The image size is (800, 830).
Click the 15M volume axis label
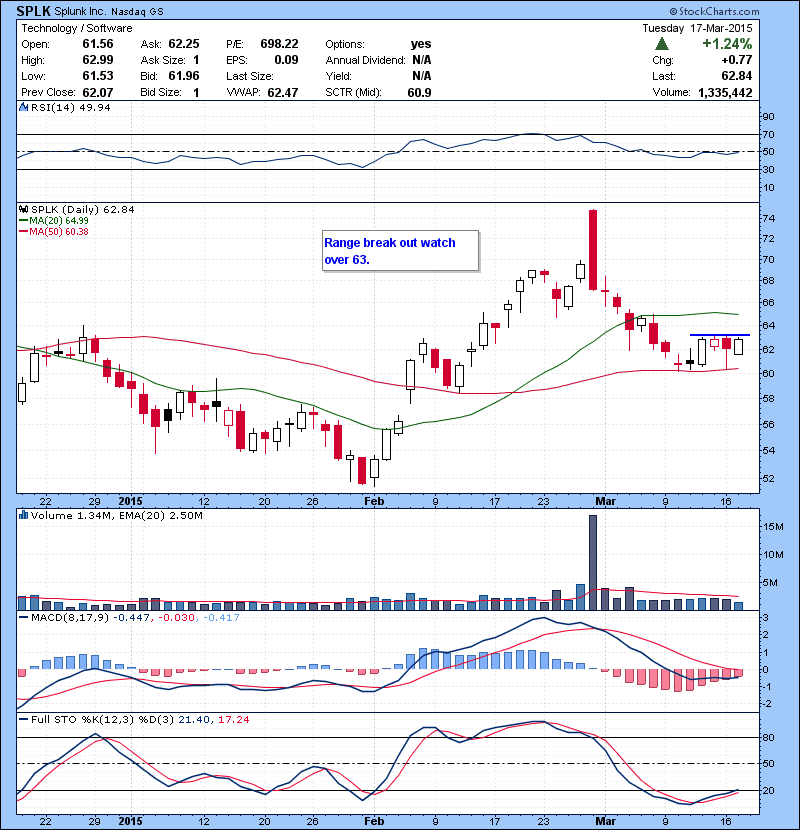pos(773,526)
